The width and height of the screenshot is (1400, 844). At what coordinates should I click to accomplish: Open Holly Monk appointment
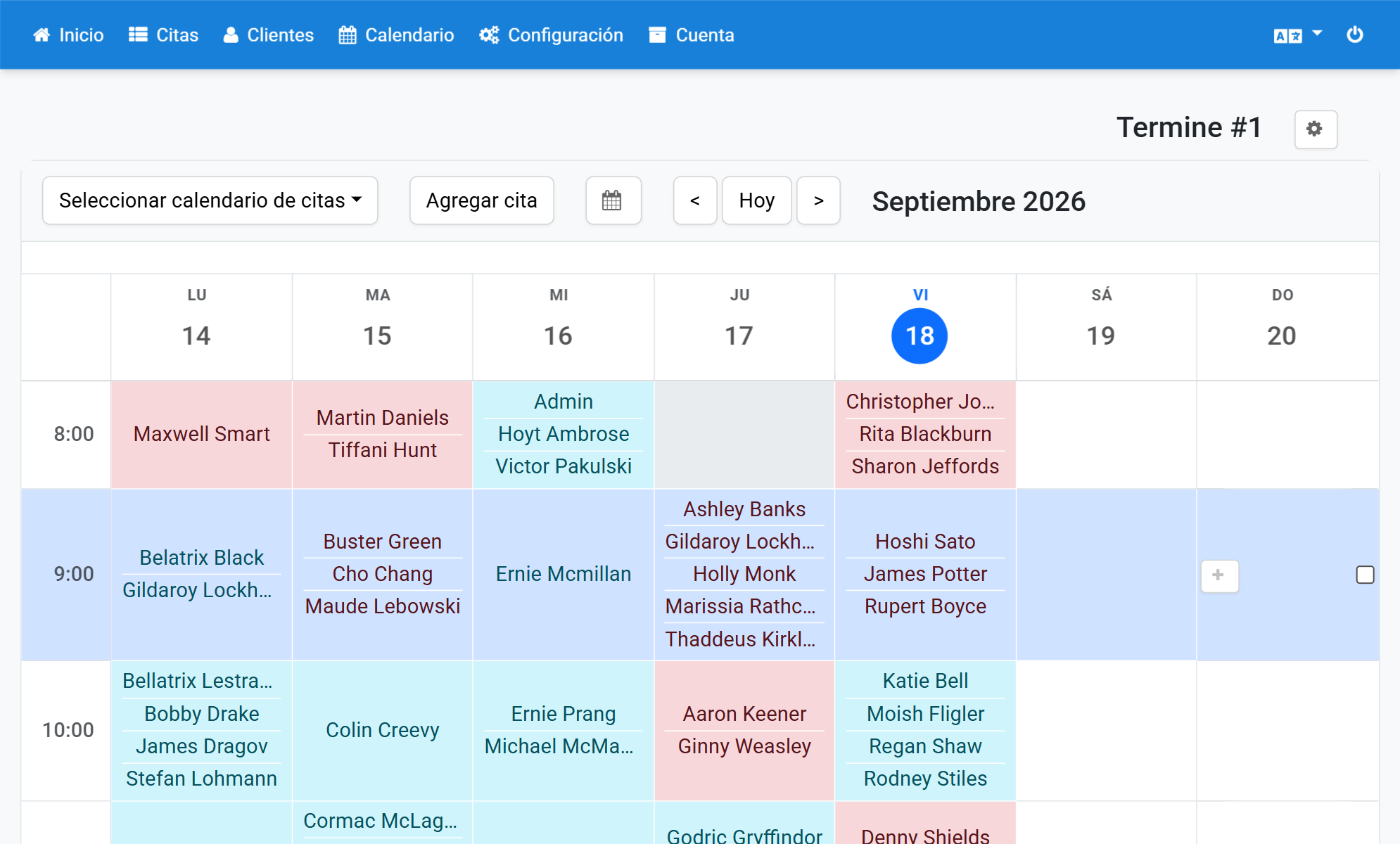tap(744, 574)
